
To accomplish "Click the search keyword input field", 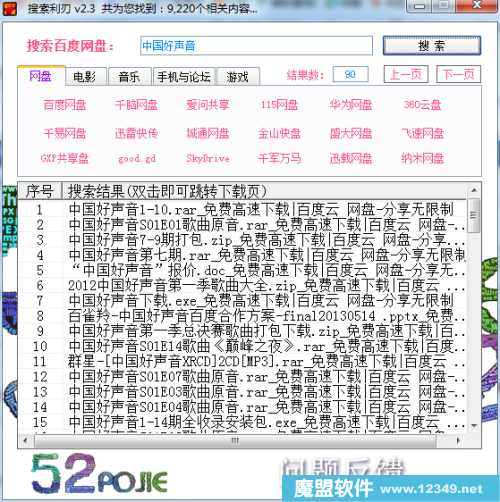I will coord(256,46).
